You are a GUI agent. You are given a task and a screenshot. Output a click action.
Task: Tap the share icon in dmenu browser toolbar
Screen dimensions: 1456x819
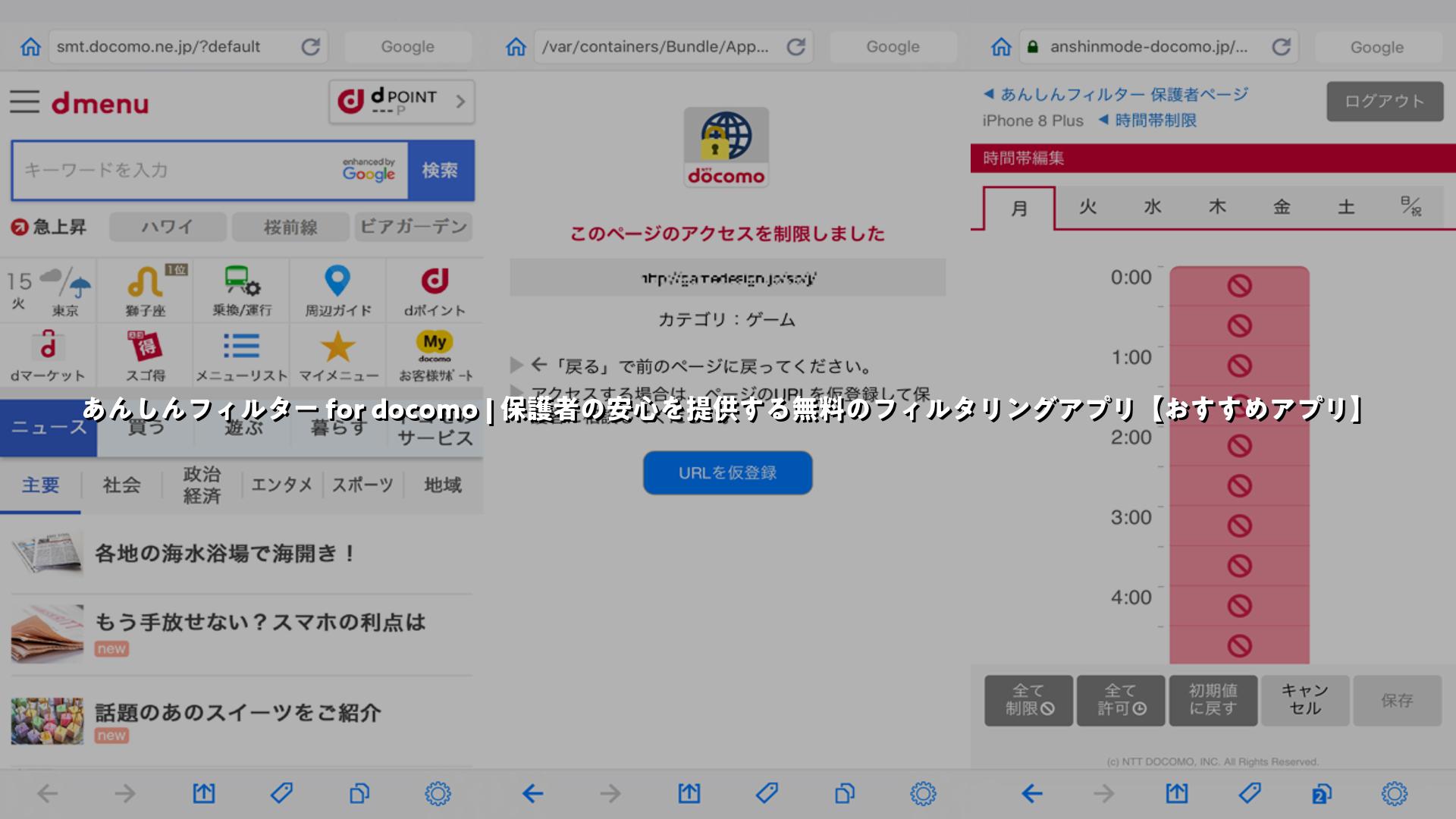(x=203, y=793)
